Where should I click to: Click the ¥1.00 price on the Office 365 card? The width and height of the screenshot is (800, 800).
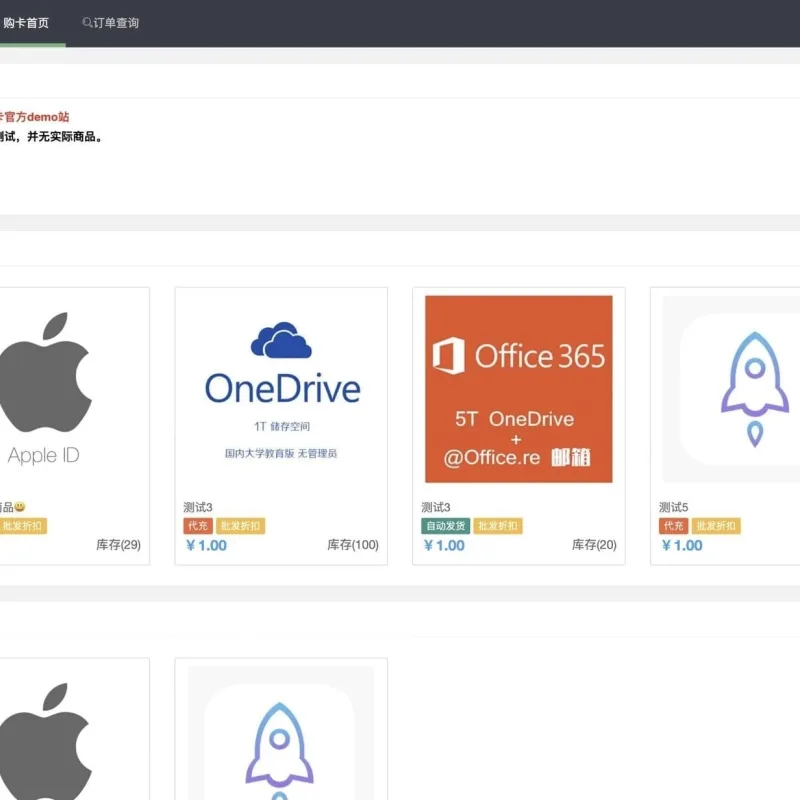coord(444,545)
